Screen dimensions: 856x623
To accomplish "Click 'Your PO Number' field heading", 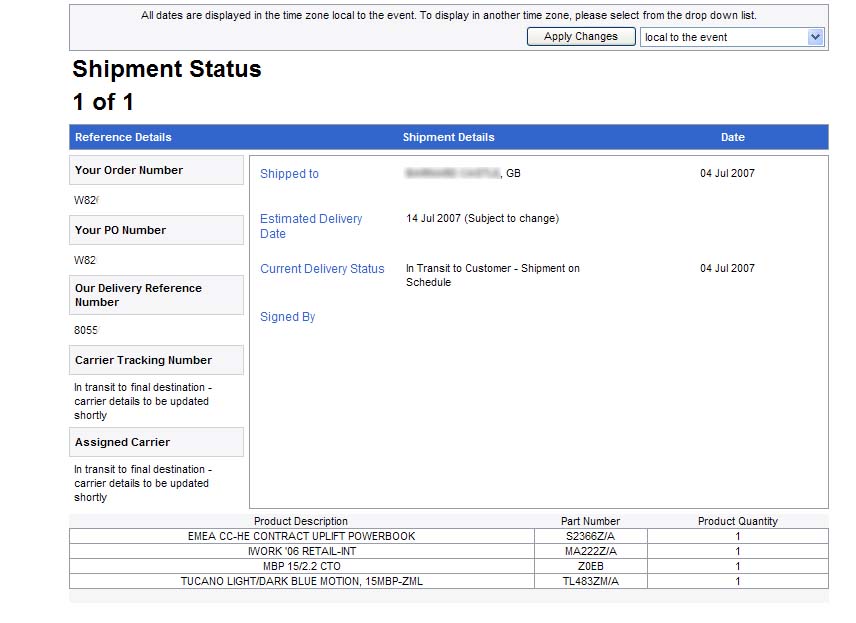I will pyautogui.click(x=156, y=230).
